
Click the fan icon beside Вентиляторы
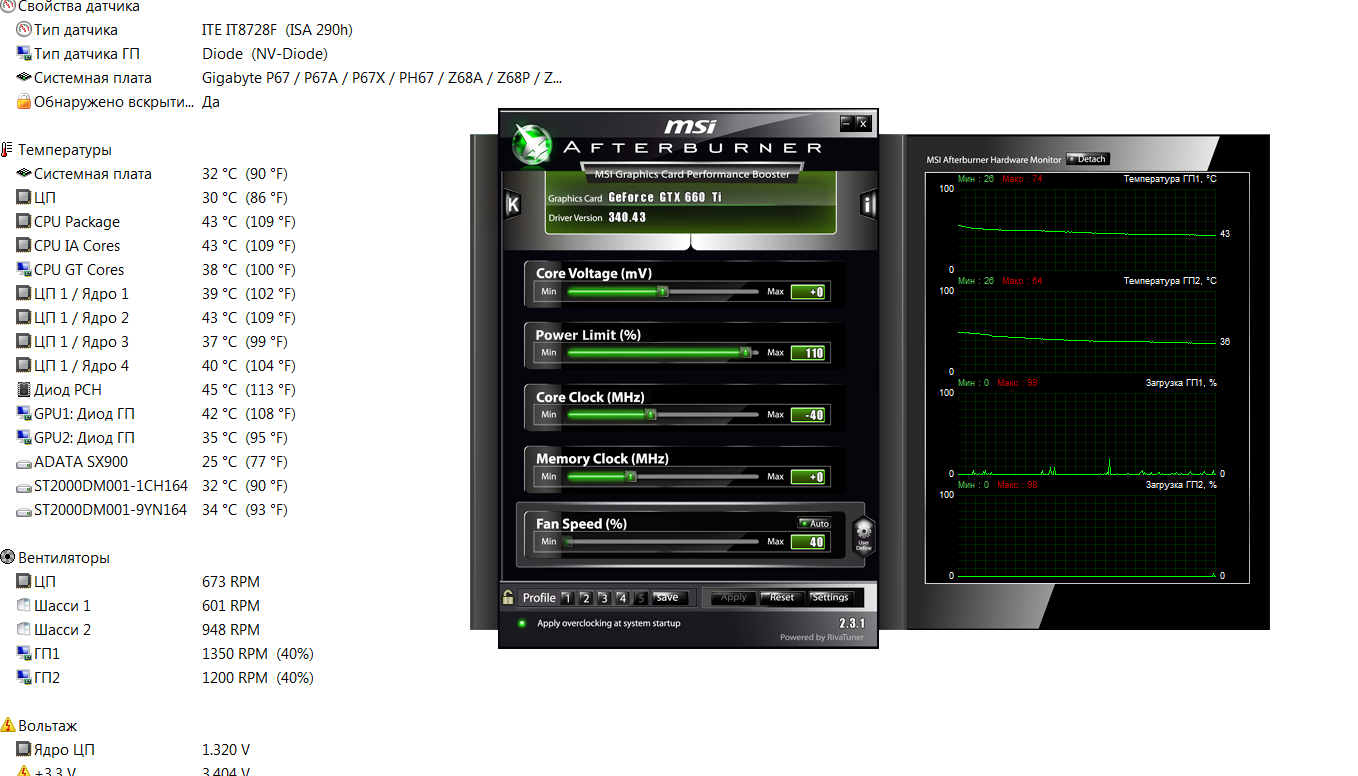coord(8,558)
